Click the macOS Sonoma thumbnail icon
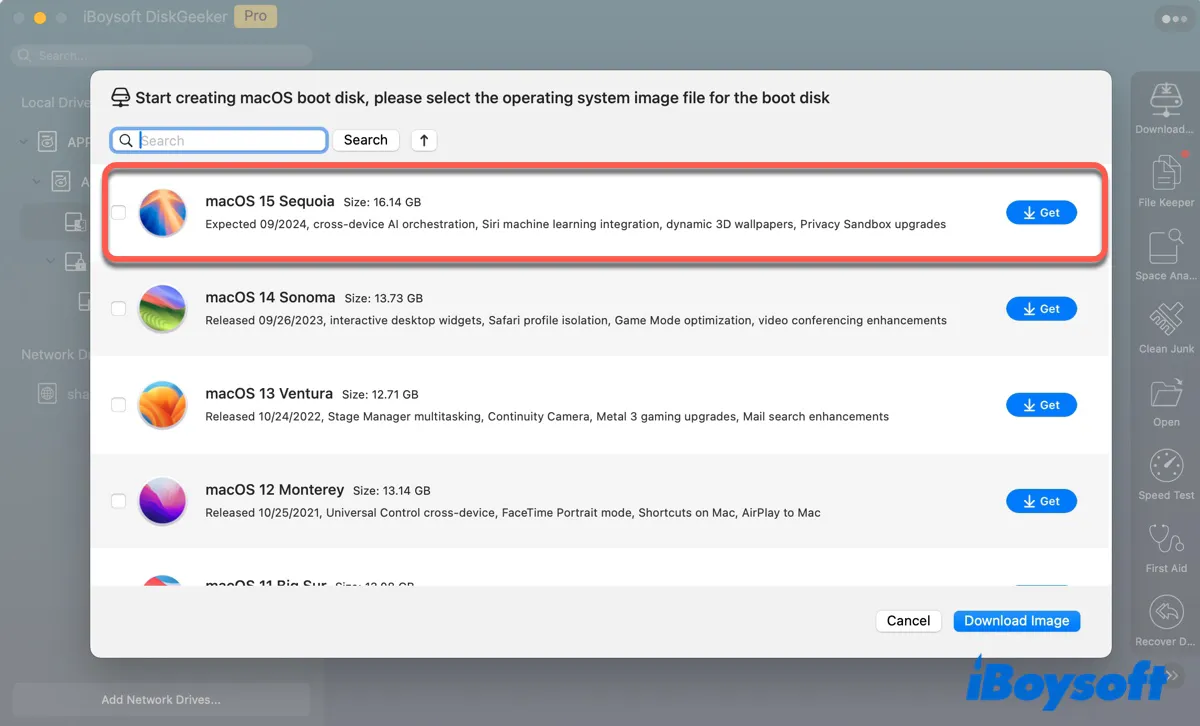 pos(162,308)
